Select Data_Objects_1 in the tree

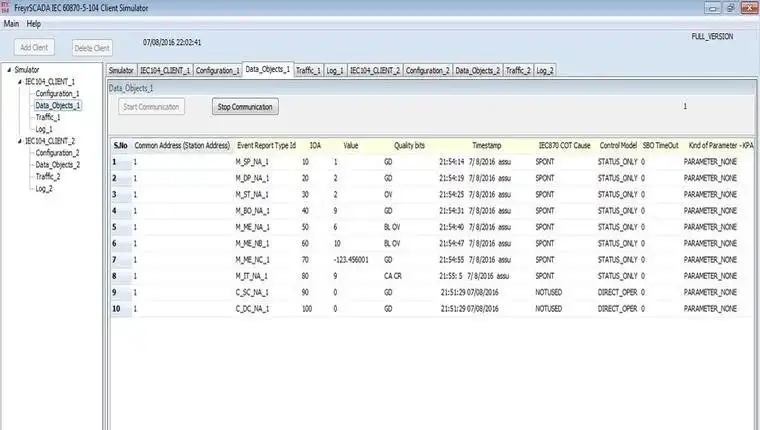(58, 105)
